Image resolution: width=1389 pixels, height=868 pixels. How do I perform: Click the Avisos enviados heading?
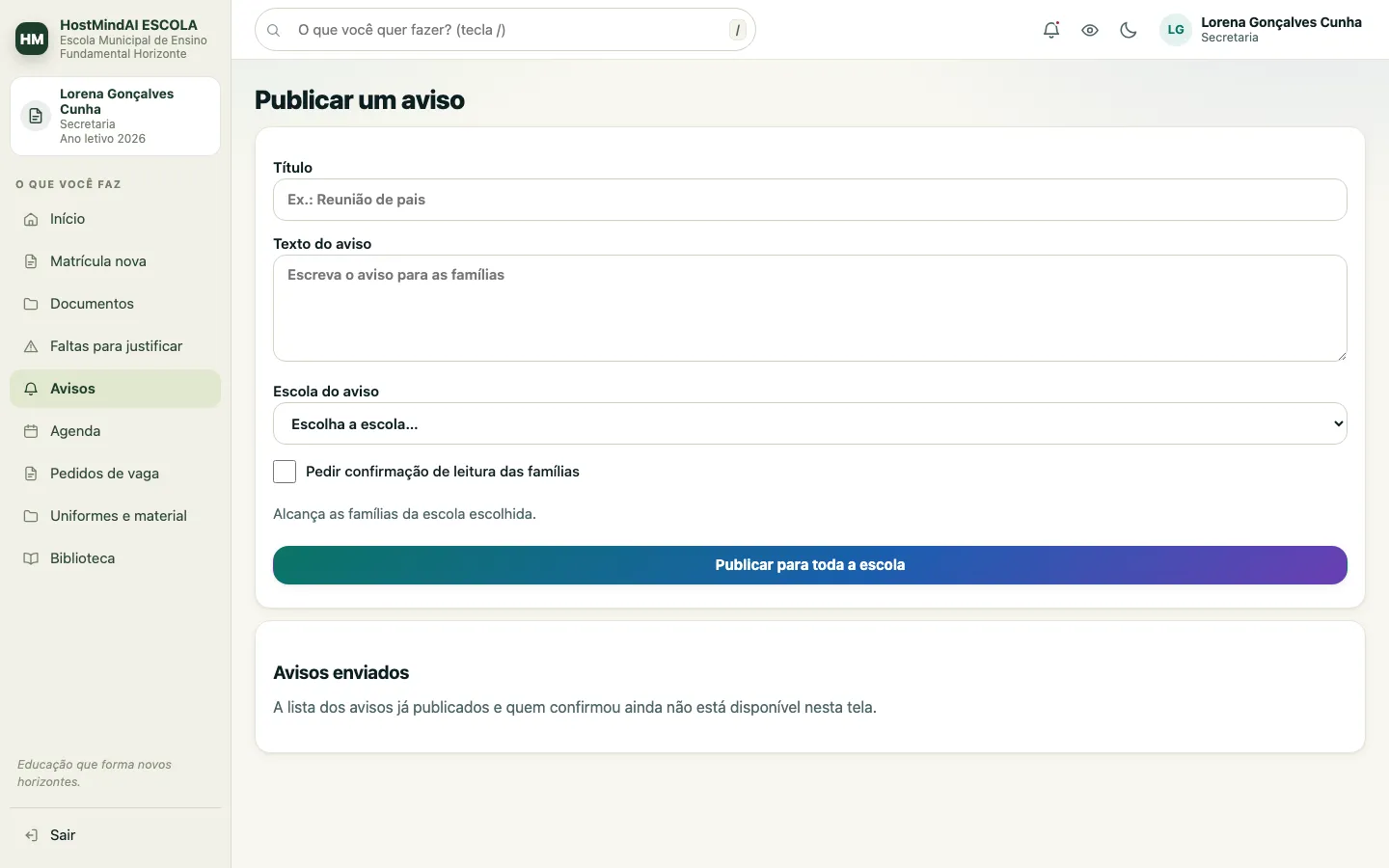[x=341, y=672]
